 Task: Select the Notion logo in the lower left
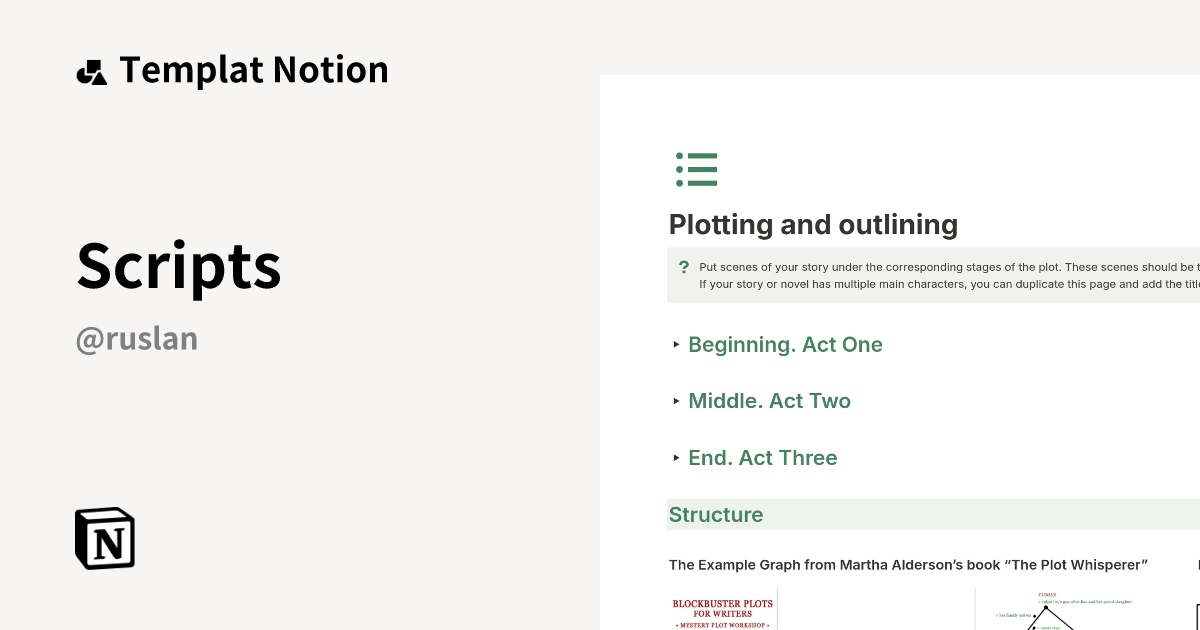pos(103,538)
